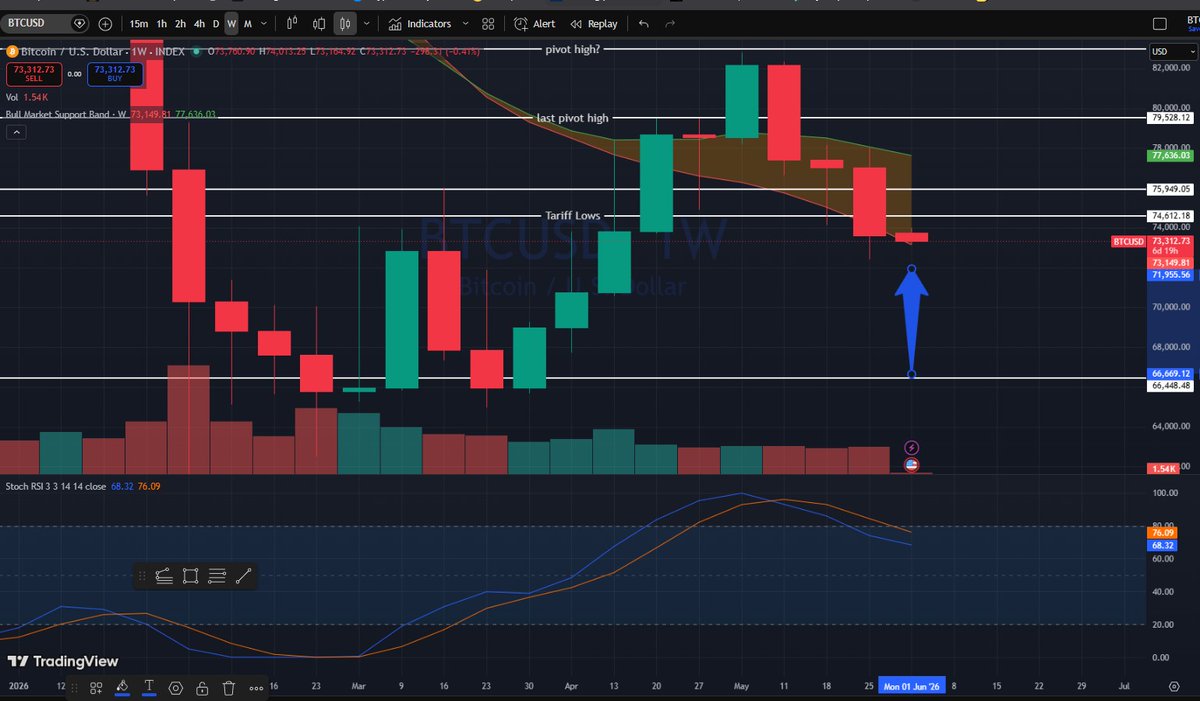The image size is (1200, 701).
Task: Open the Indicators dialog
Action: tap(421, 23)
